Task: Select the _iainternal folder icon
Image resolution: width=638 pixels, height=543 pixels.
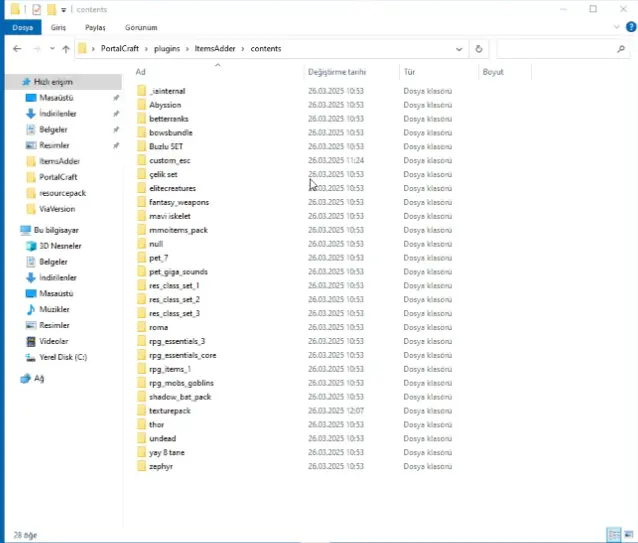Action: (x=141, y=91)
